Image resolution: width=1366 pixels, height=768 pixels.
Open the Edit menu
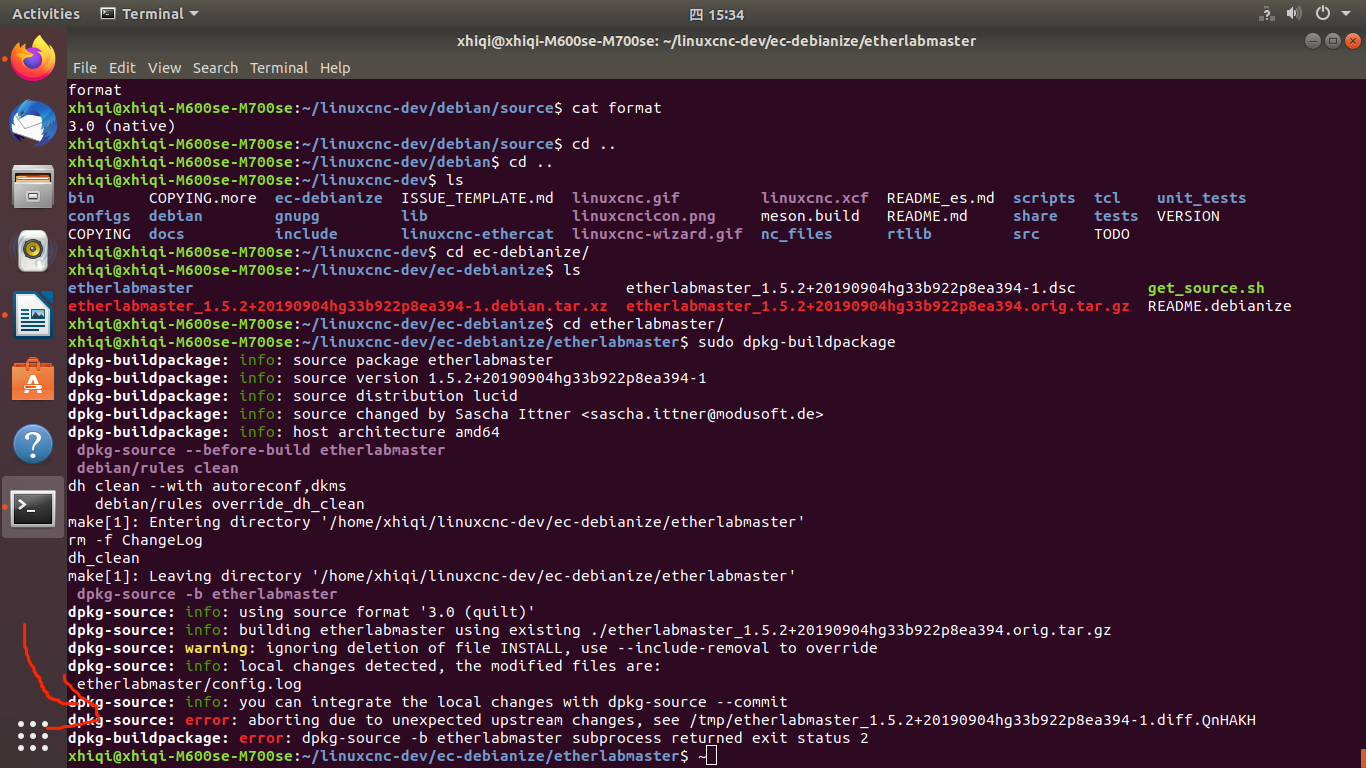pyautogui.click(x=122, y=68)
